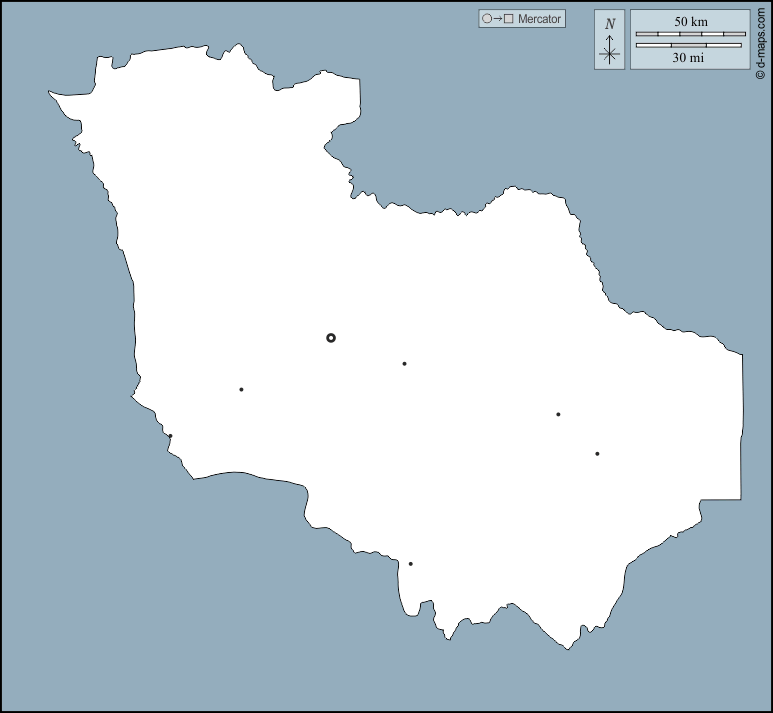This screenshot has height=713, width=773.
Task: Click the 30 mi scale label
Action: pos(690,58)
